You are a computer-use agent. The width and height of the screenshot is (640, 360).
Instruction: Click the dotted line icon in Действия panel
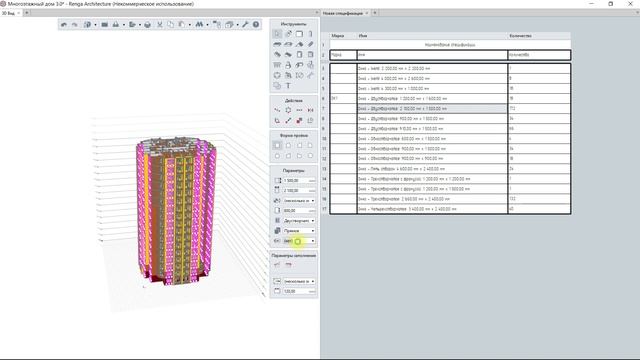tap(299, 110)
